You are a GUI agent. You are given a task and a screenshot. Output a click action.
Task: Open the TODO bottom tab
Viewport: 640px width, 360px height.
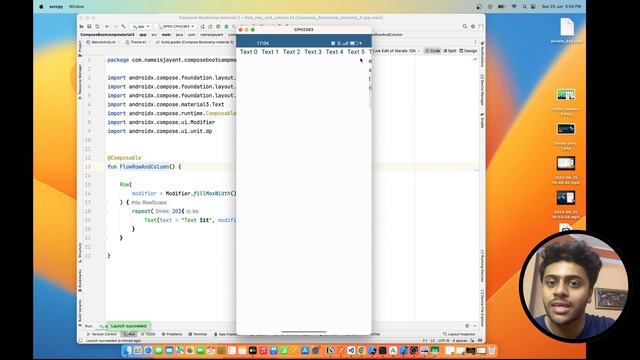(x=148, y=334)
